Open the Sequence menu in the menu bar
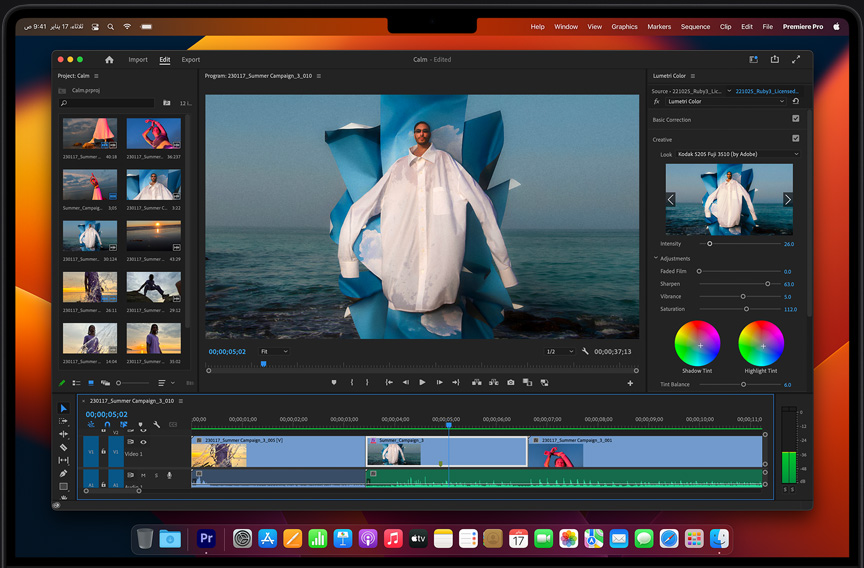The width and height of the screenshot is (864, 568). 695,27
